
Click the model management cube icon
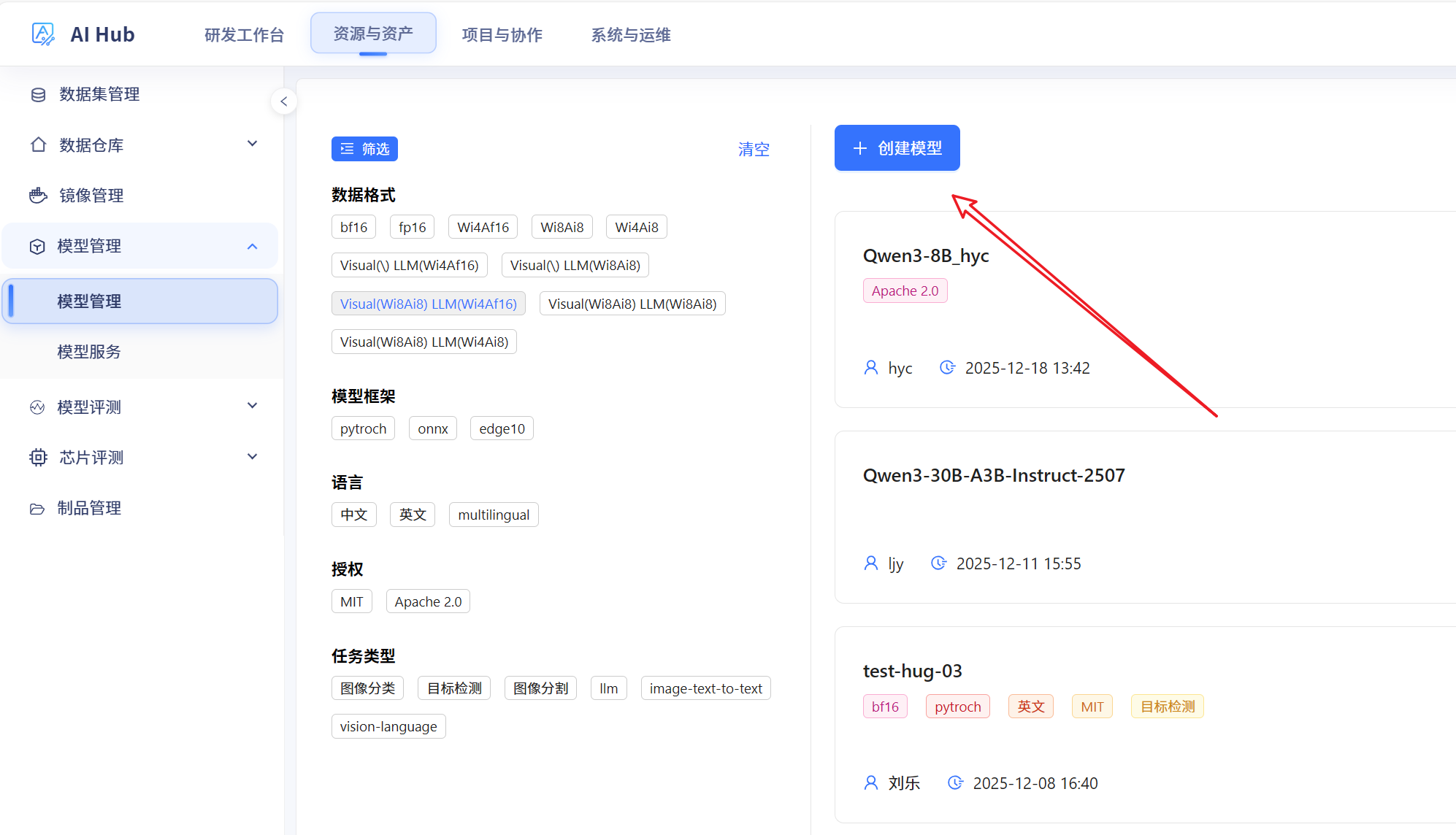37,247
